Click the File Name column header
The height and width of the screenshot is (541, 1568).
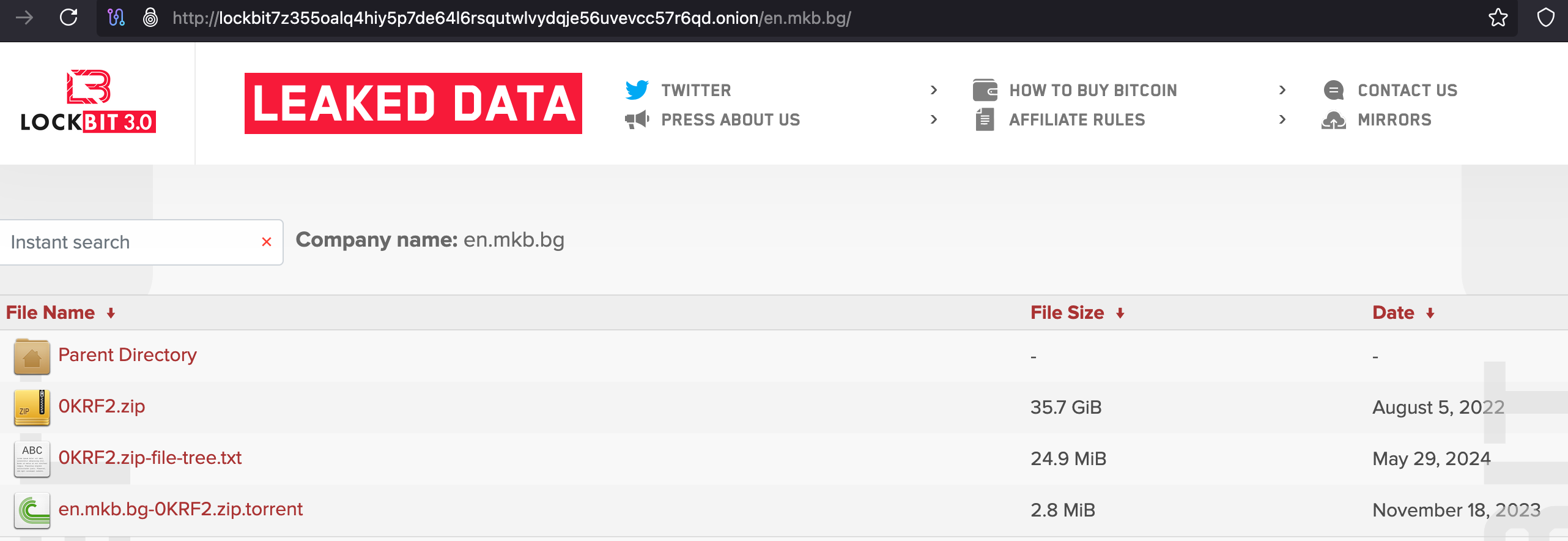tap(50, 313)
